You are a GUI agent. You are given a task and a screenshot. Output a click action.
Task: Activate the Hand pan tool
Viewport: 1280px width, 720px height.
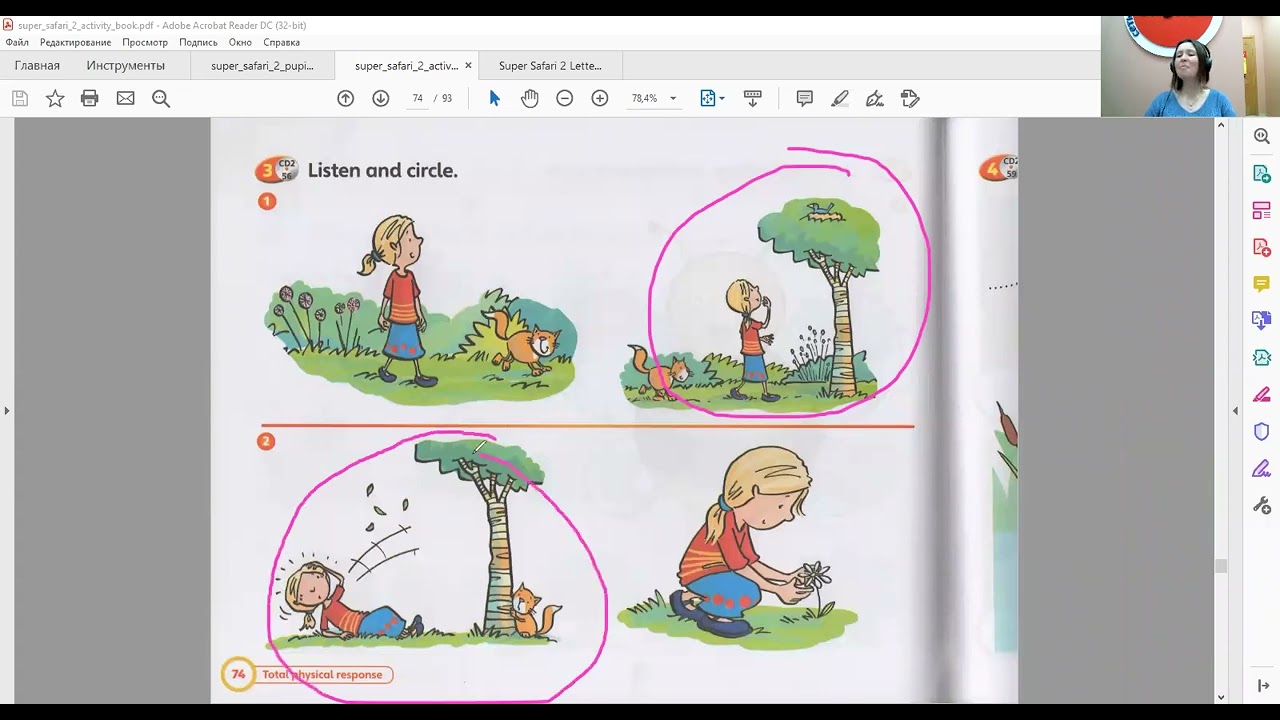(529, 98)
